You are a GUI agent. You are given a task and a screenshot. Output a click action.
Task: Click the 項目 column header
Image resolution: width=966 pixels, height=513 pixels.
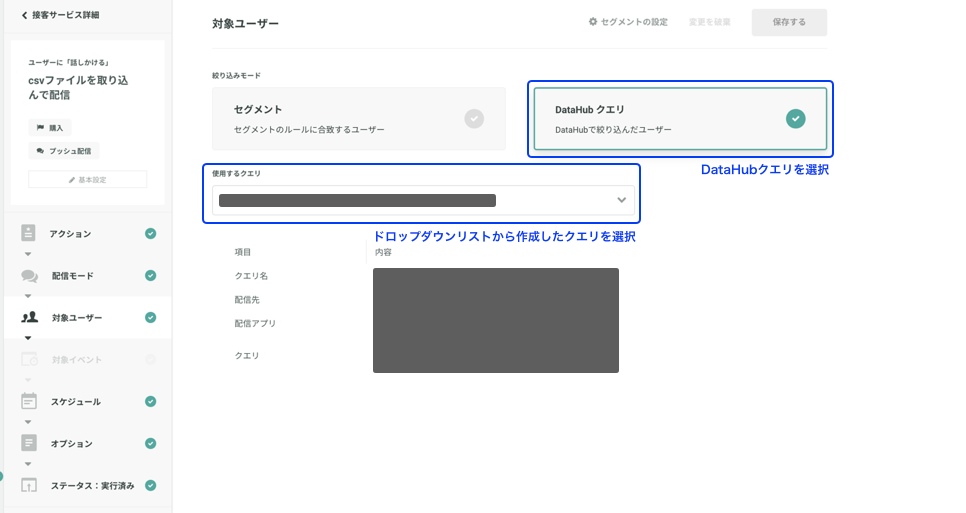[243, 252]
